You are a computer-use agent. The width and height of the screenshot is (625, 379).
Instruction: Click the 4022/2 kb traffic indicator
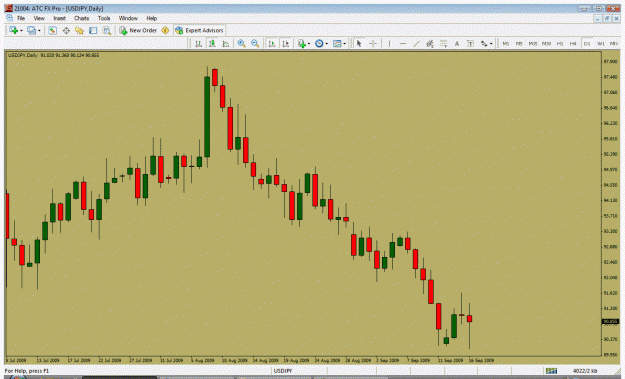pos(585,371)
